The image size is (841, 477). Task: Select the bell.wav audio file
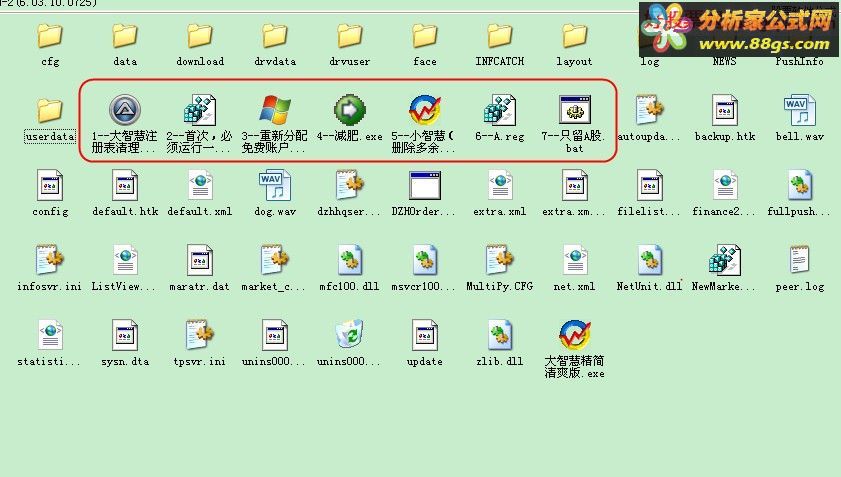(x=800, y=111)
